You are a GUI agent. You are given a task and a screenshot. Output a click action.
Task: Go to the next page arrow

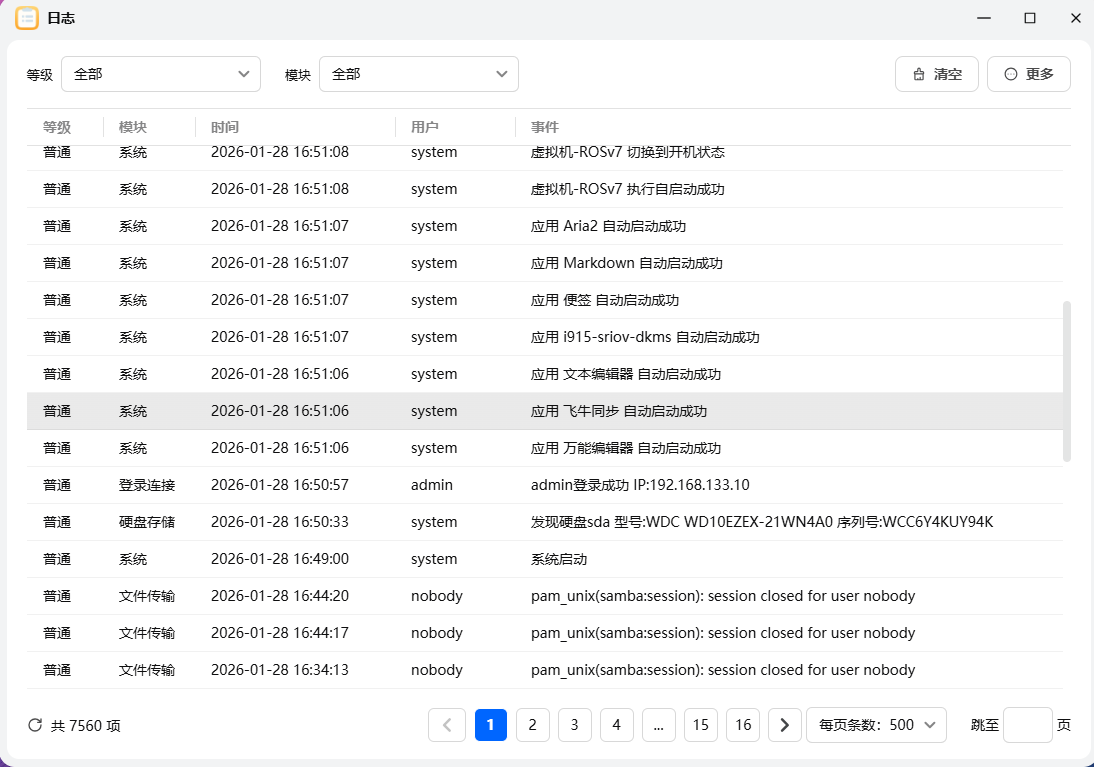coord(784,725)
